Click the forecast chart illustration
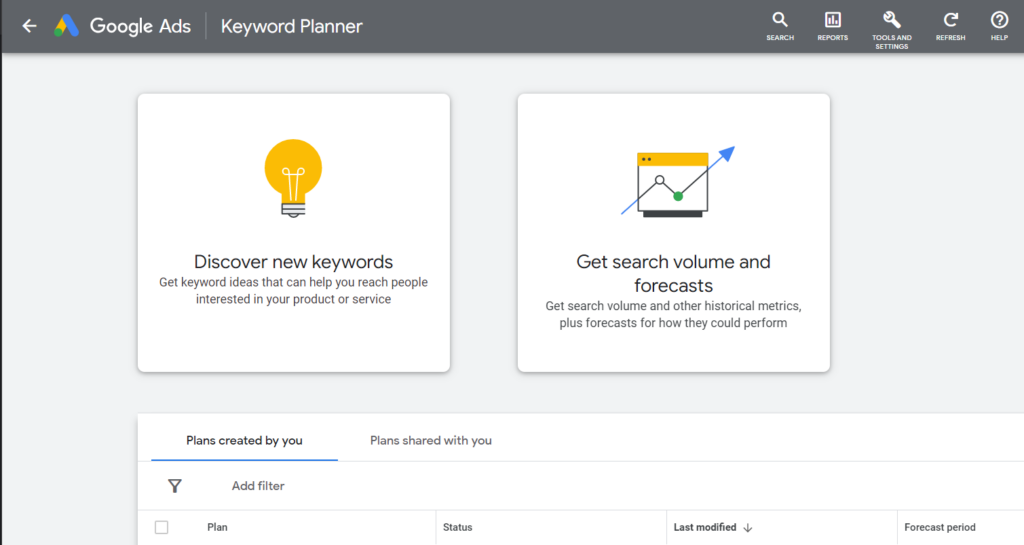The image size is (1024, 545). (x=678, y=182)
